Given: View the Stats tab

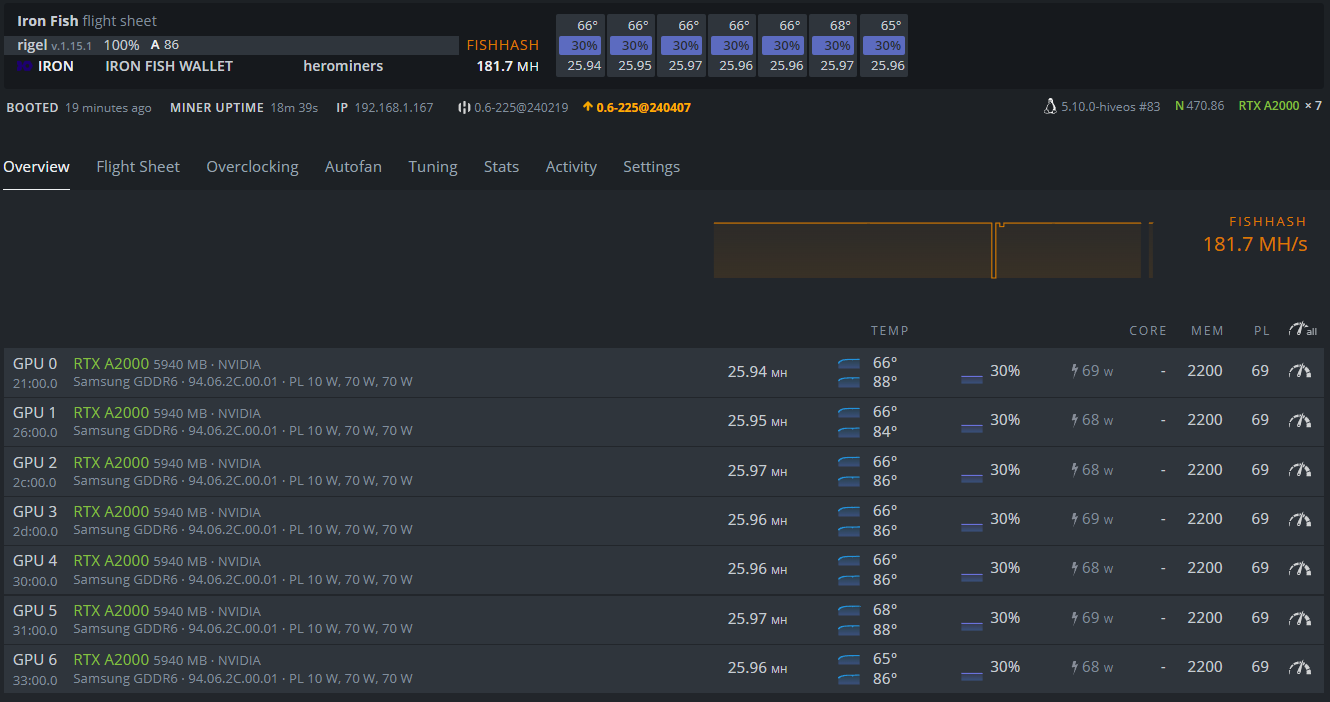Looking at the screenshot, I should pos(501,167).
